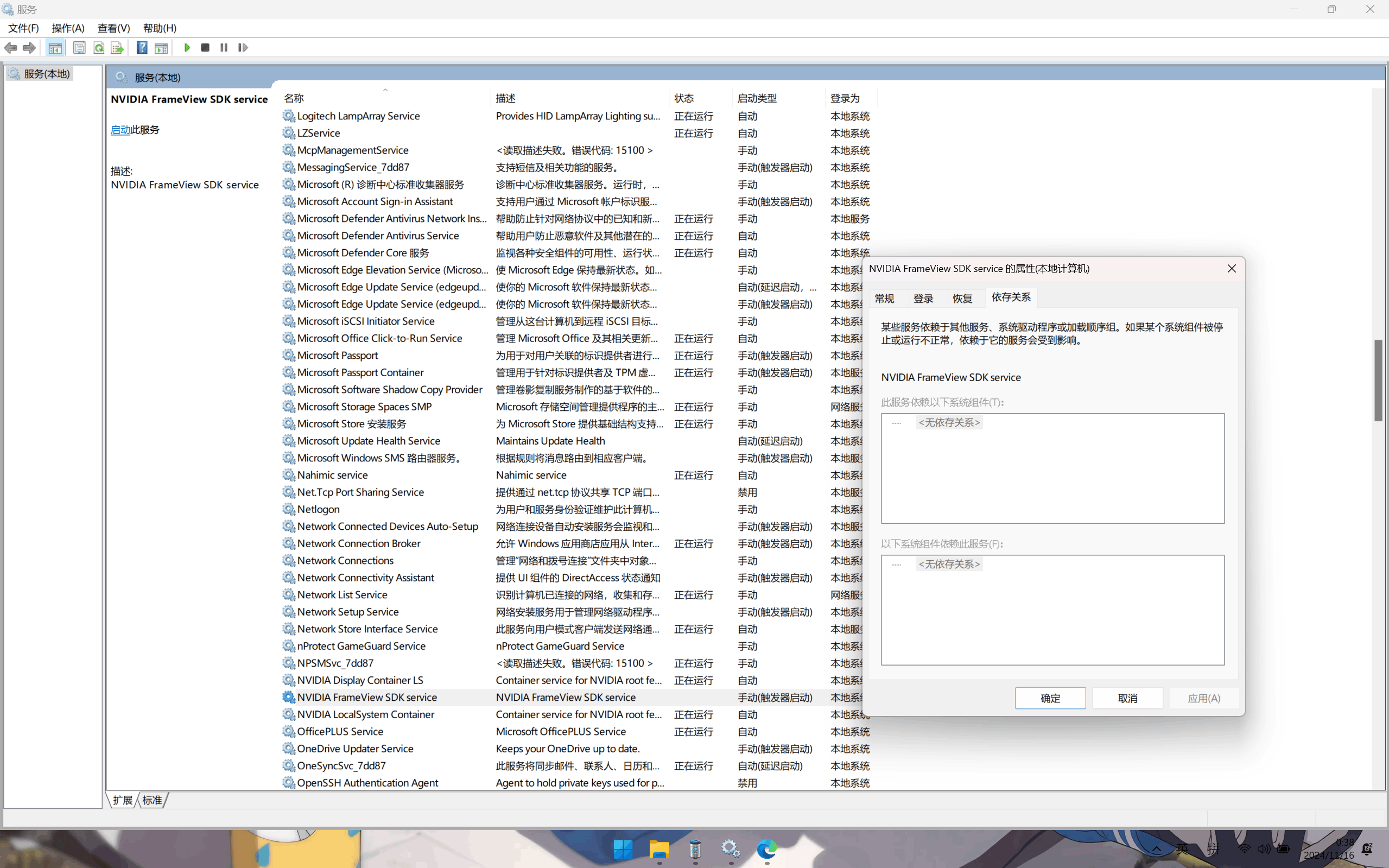The height and width of the screenshot is (868, 1389).
Task: Click the 取消 button in the dialog
Action: 1127,698
